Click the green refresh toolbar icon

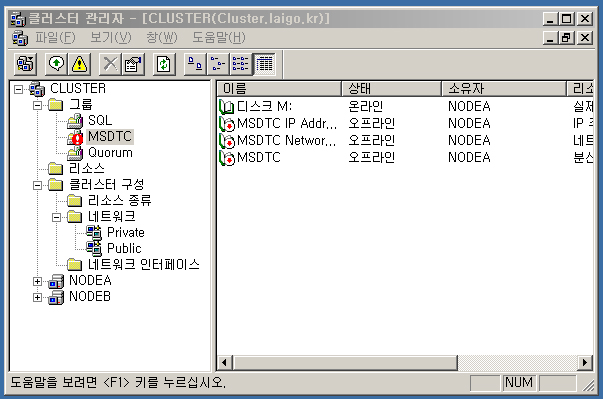164,64
